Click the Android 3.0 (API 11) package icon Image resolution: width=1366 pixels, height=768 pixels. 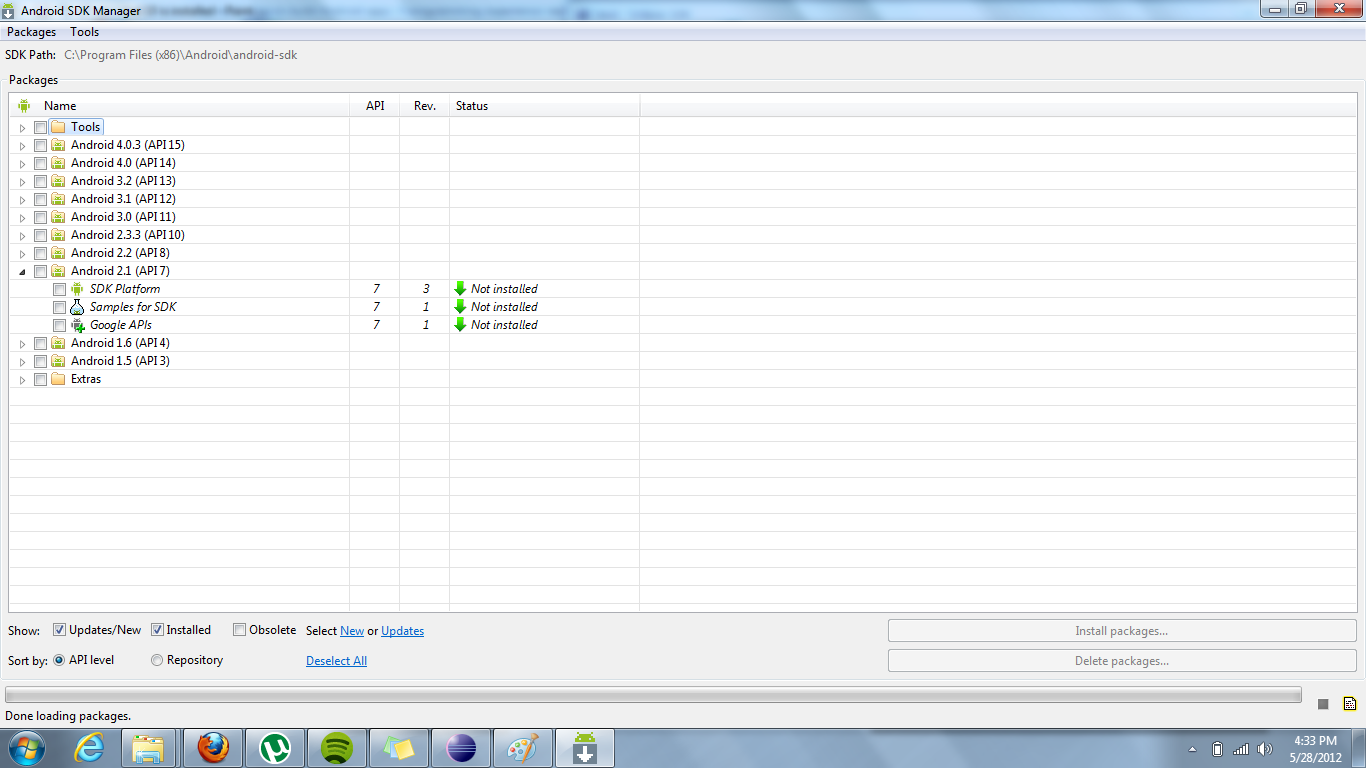58,217
